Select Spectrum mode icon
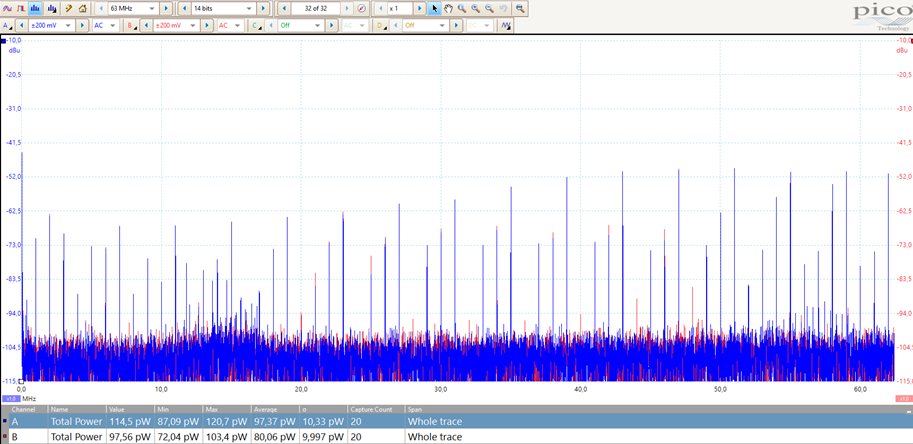 click(x=36, y=8)
